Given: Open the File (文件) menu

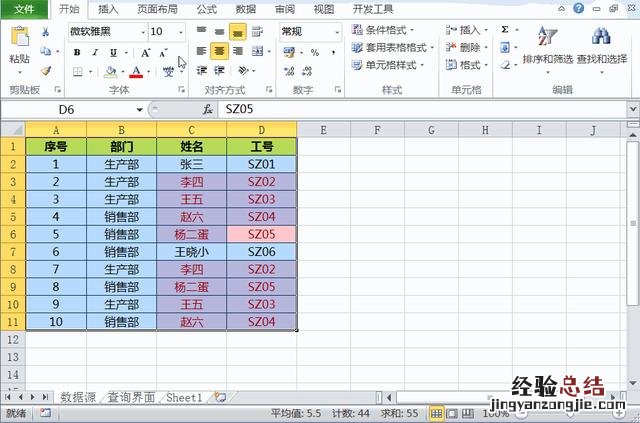Looking at the screenshot, I should pyautogui.click(x=24, y=9).
